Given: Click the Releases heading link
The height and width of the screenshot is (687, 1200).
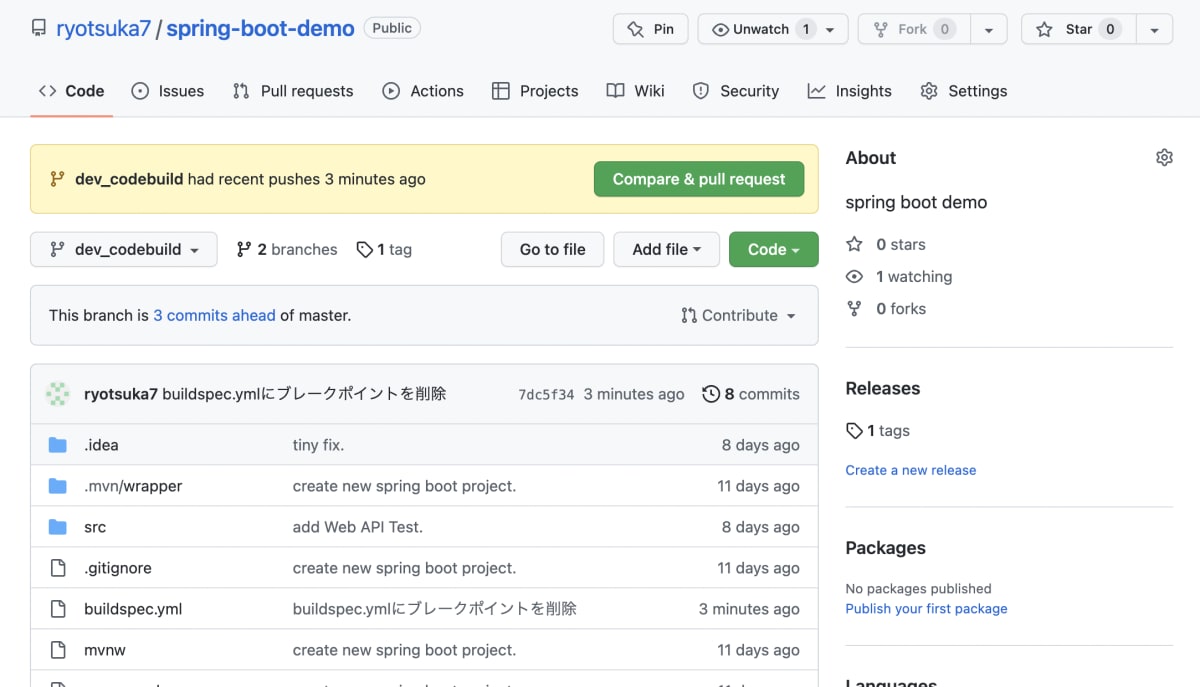Looking at the screenshot, I should tap(883, 389).
